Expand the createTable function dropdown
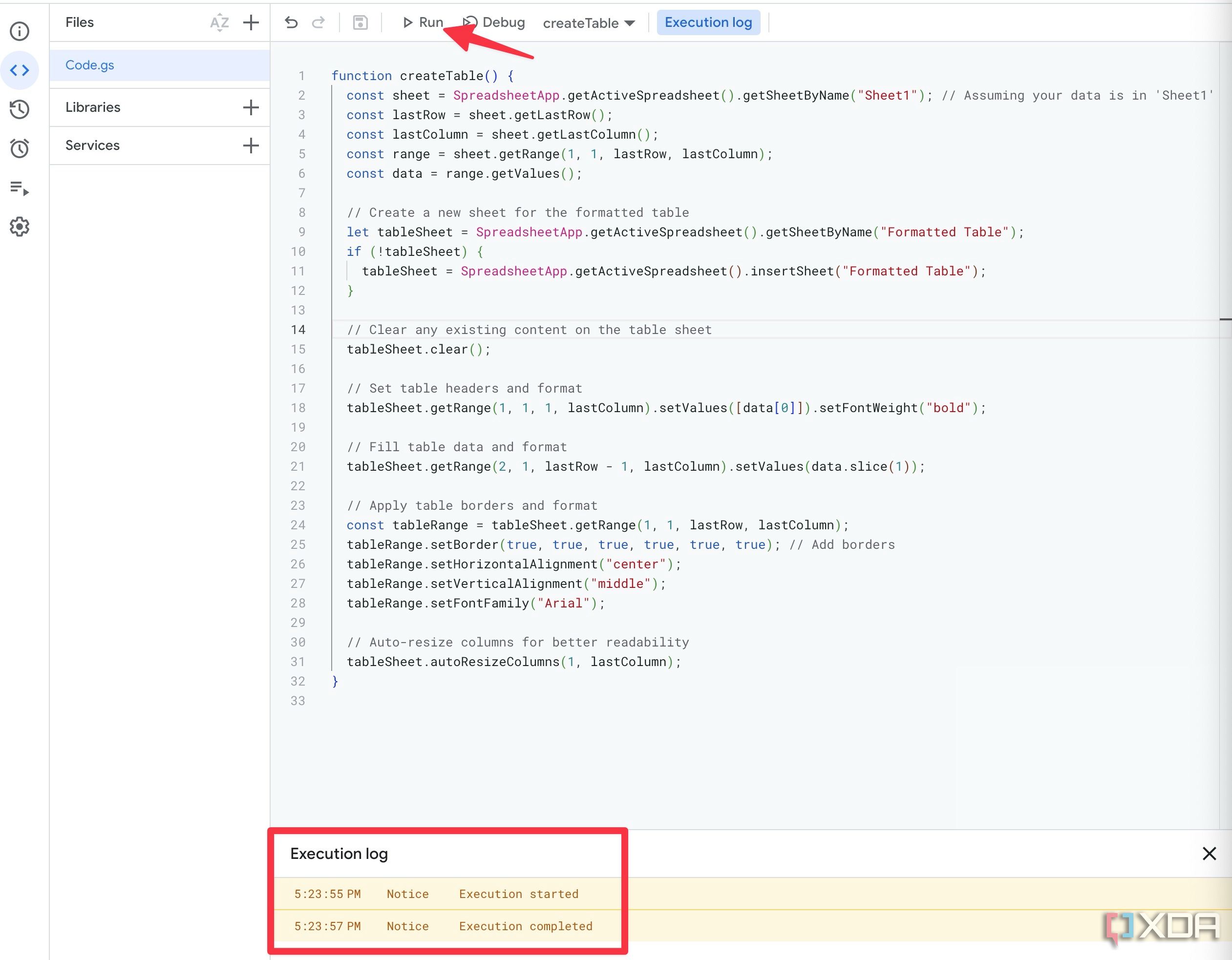The image size is (1232, 960). [x=633, y=22]
